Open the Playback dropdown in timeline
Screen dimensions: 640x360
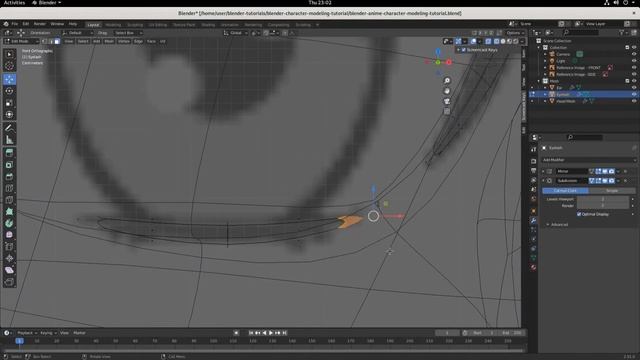pyautogui.click(x=26, y=333)
